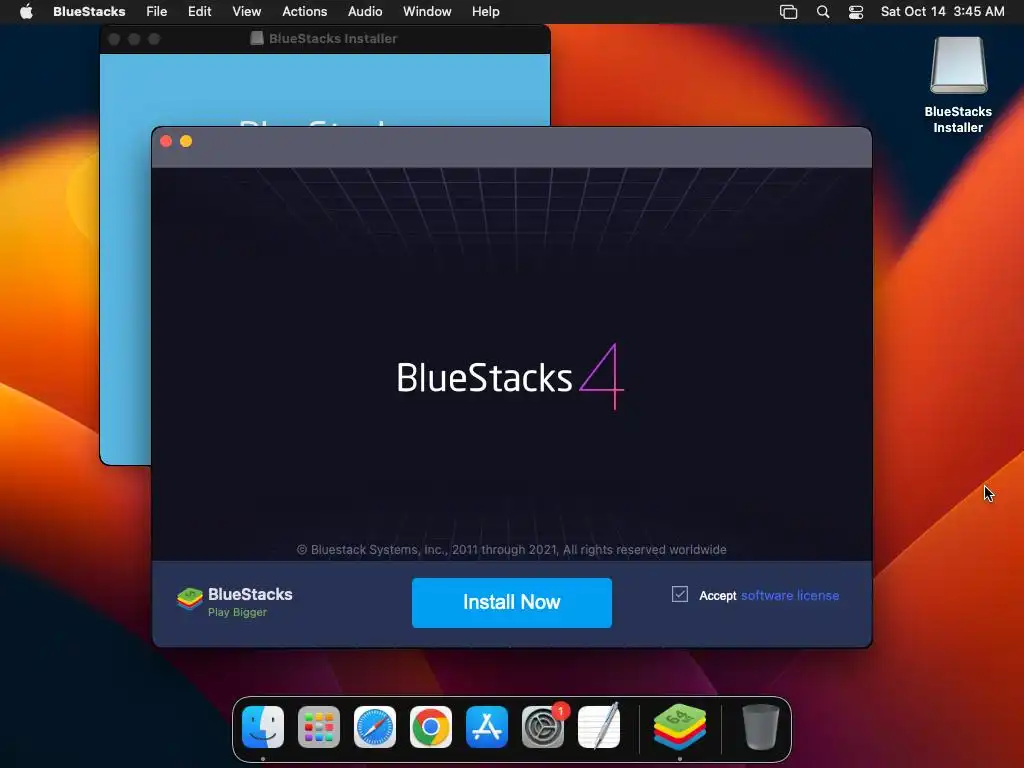
Task: Open the software license link
Action: 790,596
